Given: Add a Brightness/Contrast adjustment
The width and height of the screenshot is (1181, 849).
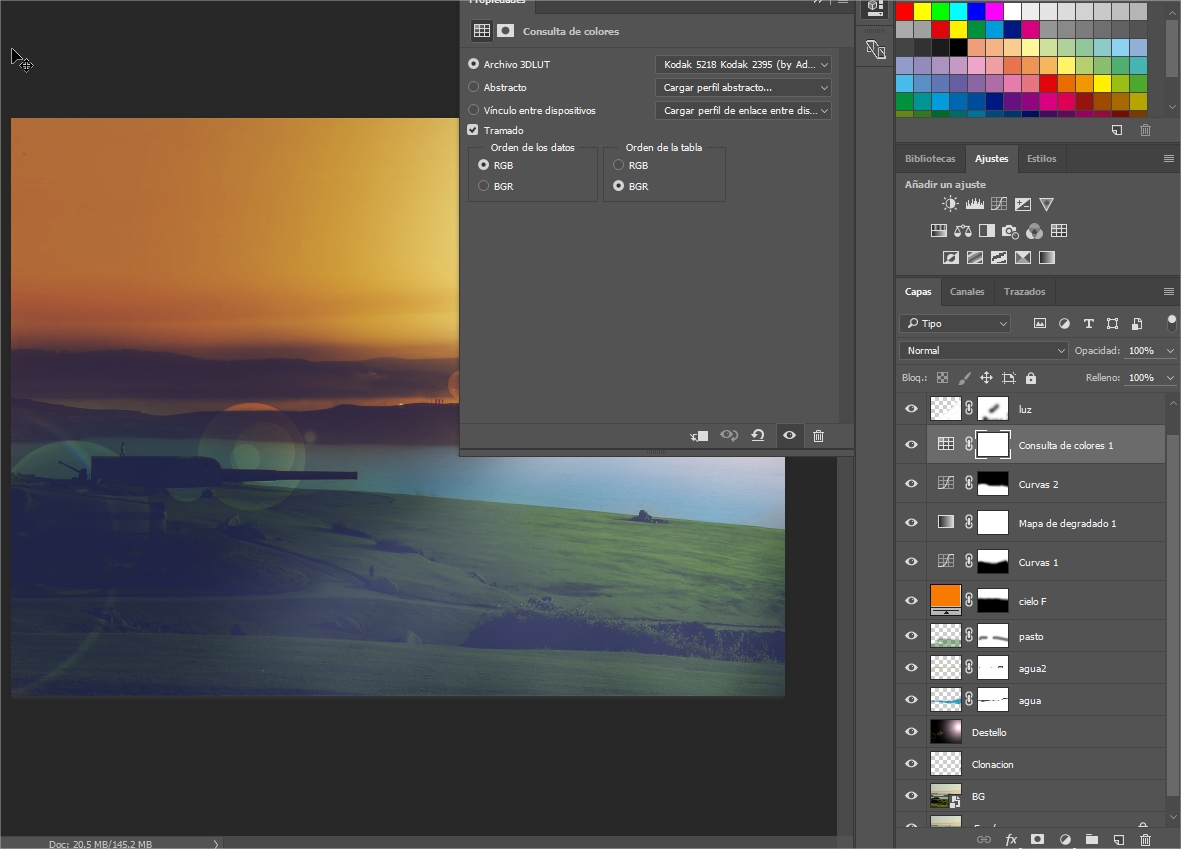Looking at the screenshot, I should 951,204.
